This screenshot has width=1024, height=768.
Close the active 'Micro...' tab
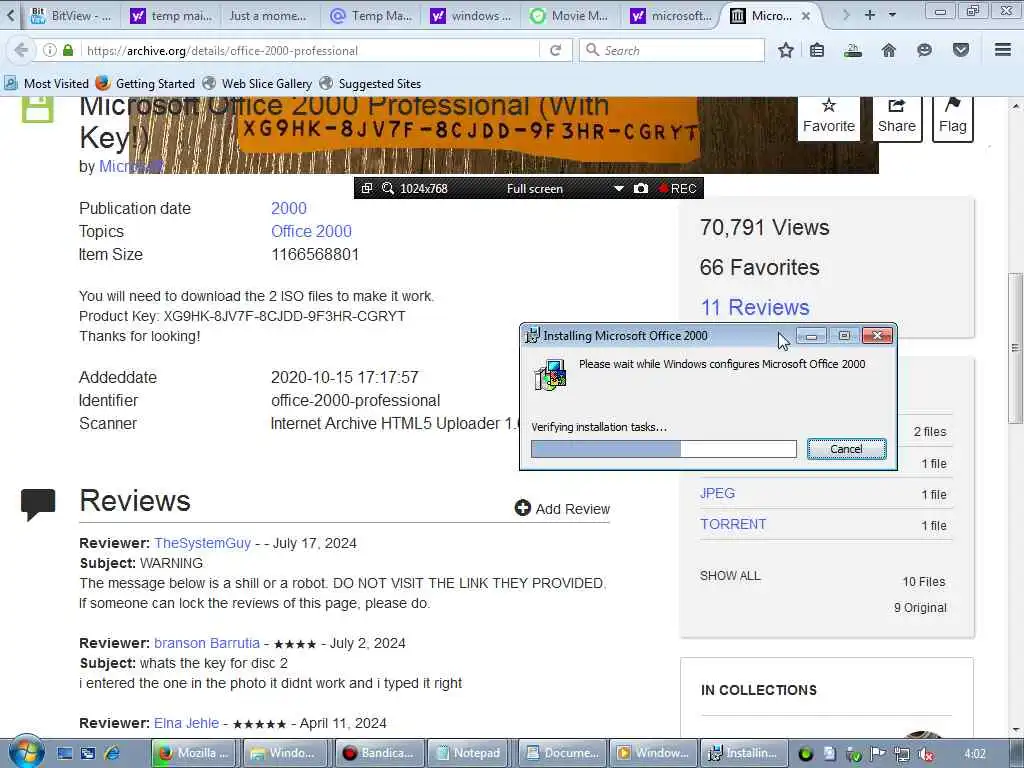click(x=806, y=16)
